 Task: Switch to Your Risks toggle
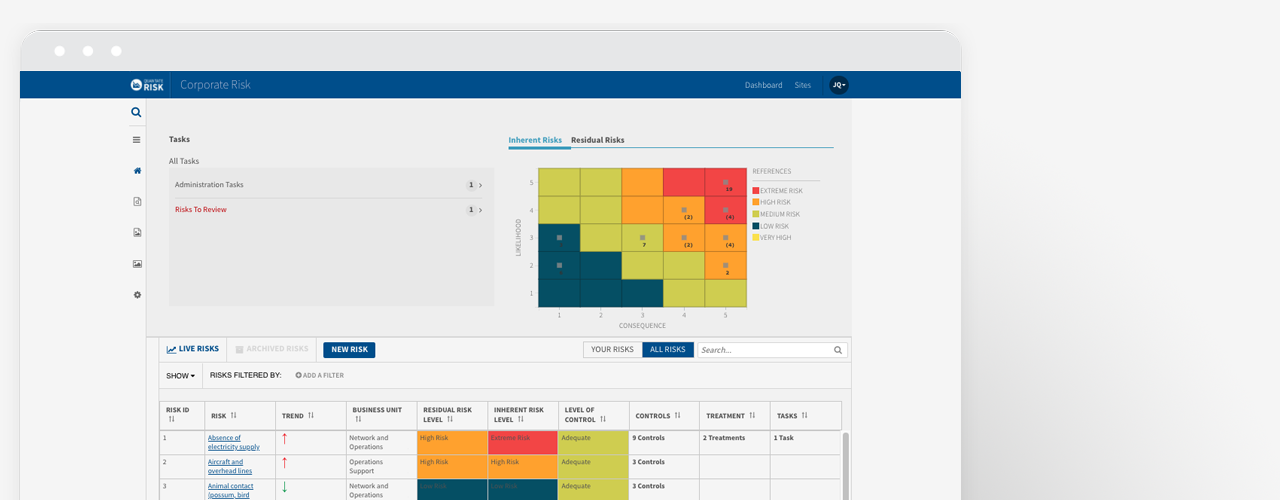coord(613,350)
